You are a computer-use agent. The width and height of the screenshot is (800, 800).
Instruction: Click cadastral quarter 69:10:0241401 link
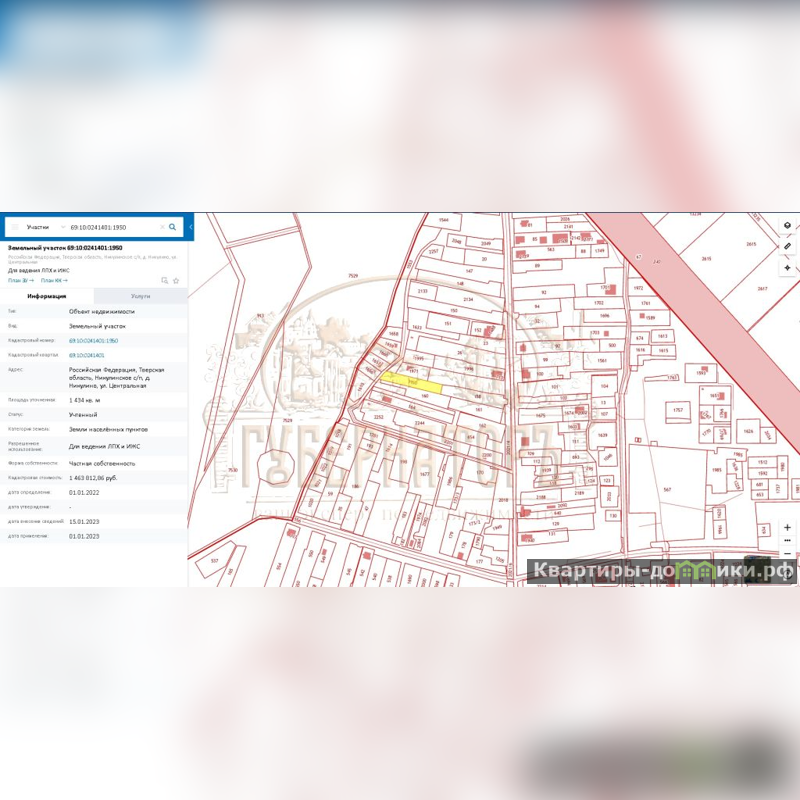(87, 355)
